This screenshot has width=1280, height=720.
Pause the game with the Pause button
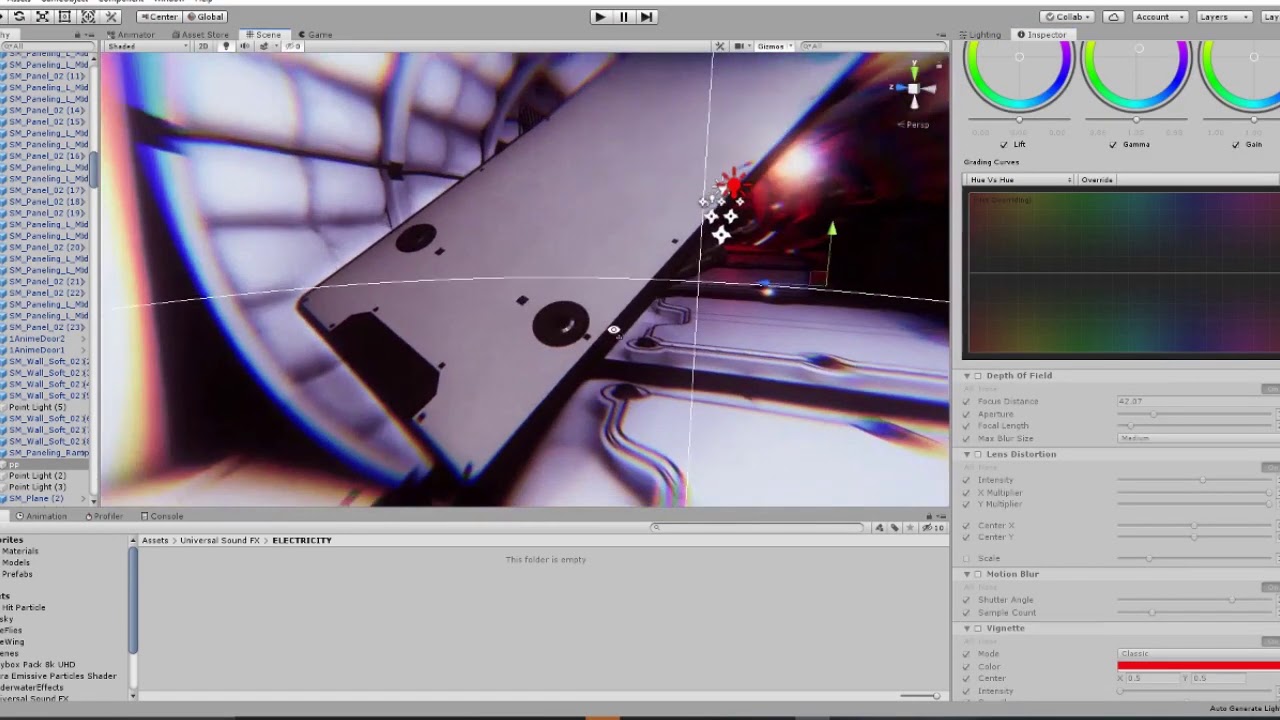[x=623, y=16]
